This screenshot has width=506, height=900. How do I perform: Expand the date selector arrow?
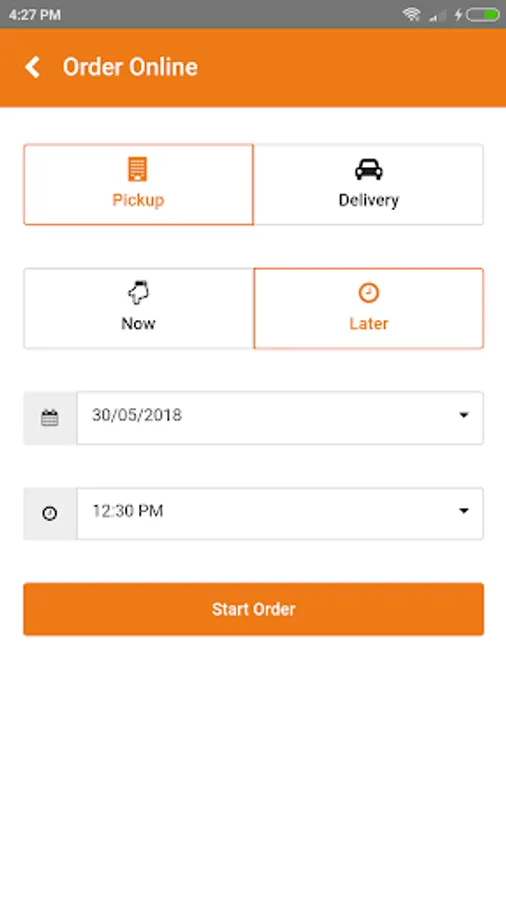pos(464,415)
